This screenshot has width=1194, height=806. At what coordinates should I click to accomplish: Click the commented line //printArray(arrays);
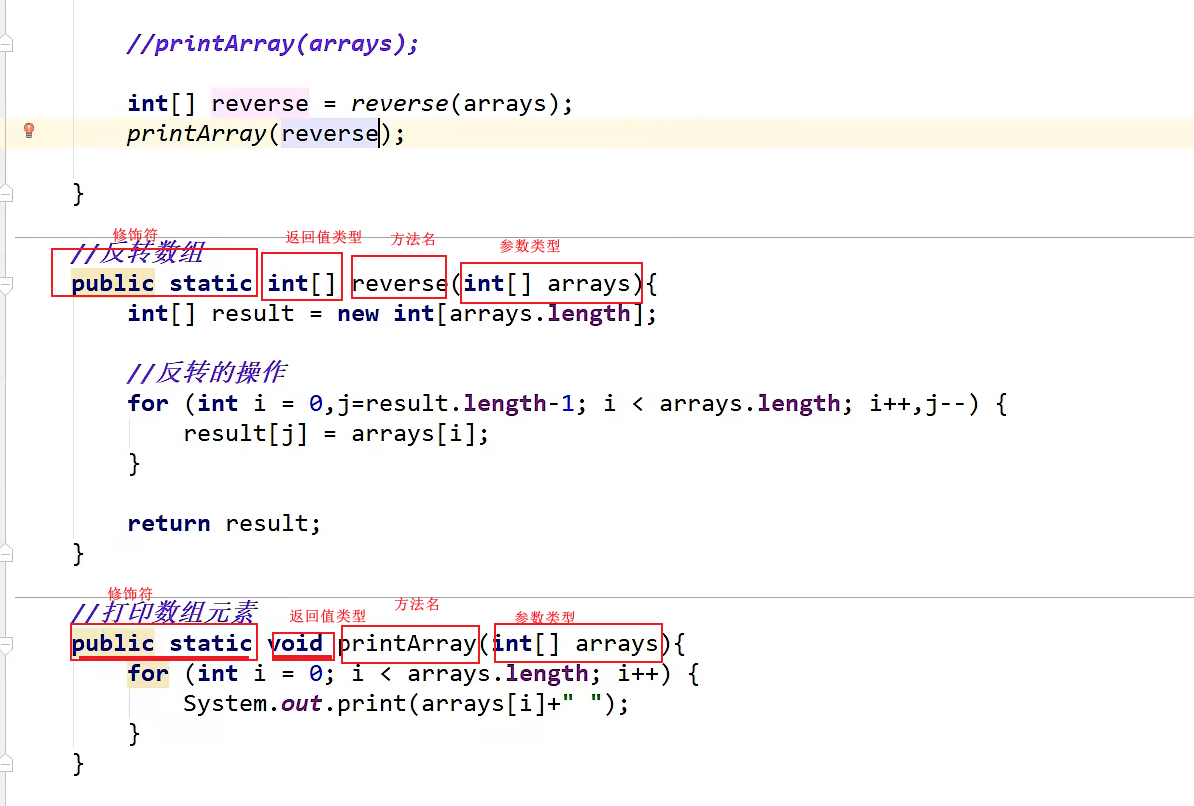click(x=273, y=43)
